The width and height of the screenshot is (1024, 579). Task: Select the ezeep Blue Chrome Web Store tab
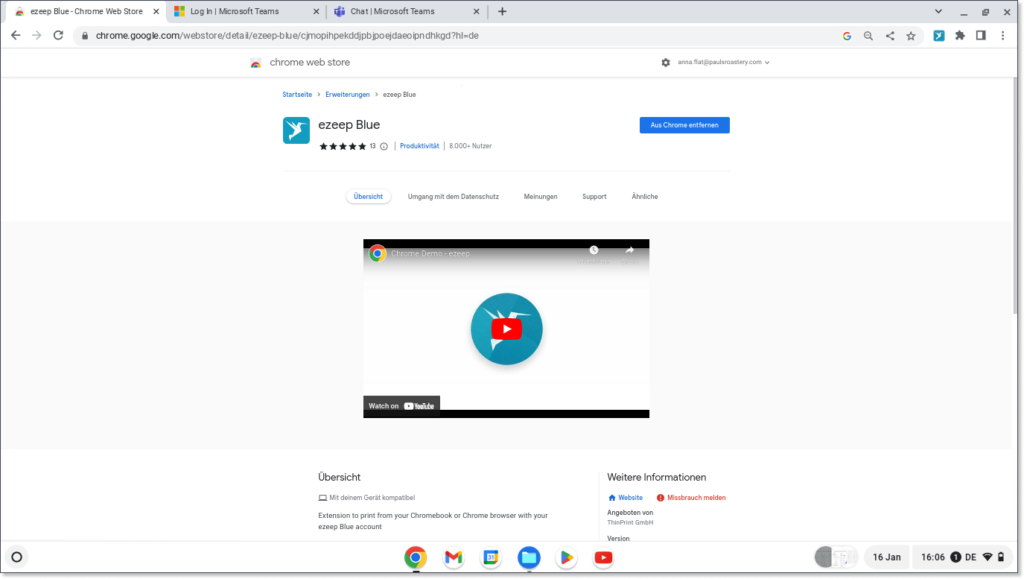87,11
